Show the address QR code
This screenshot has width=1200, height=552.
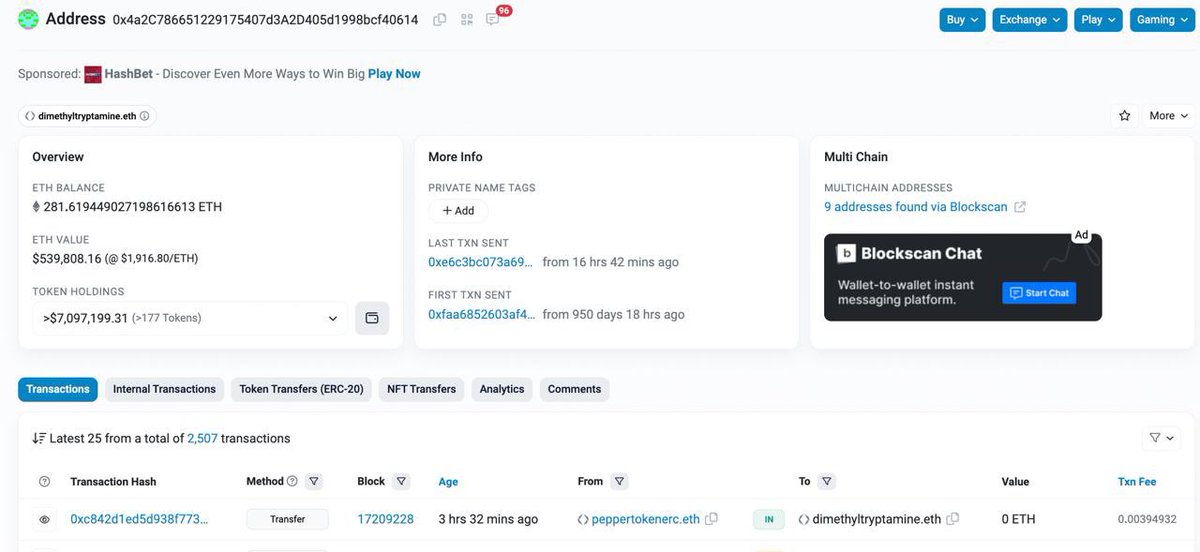467,19
